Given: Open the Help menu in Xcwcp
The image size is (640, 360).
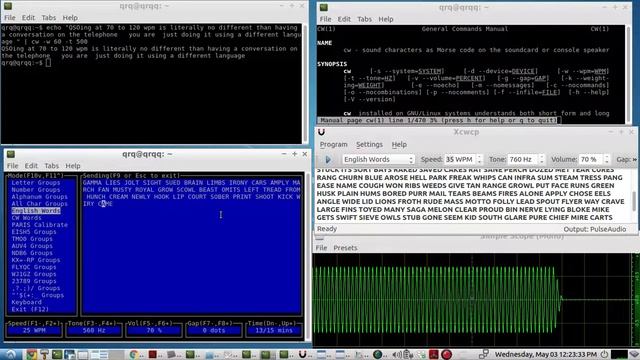Looking at the screenshot, I should (399, 144).
